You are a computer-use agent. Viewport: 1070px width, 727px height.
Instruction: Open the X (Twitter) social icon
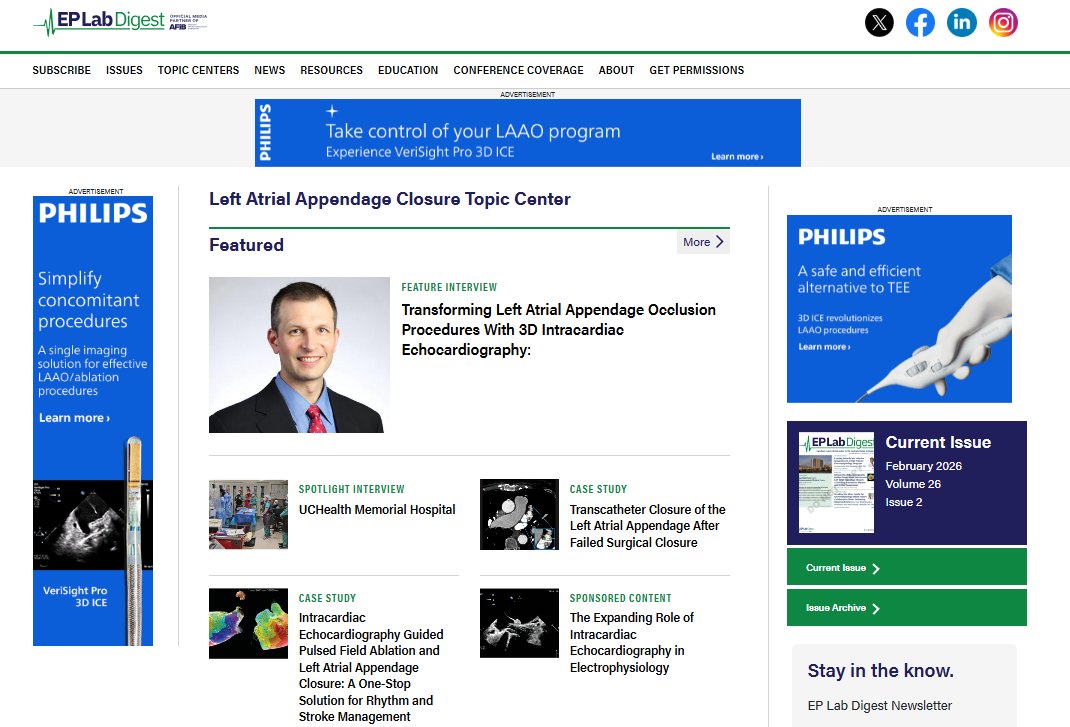[879, 23]
